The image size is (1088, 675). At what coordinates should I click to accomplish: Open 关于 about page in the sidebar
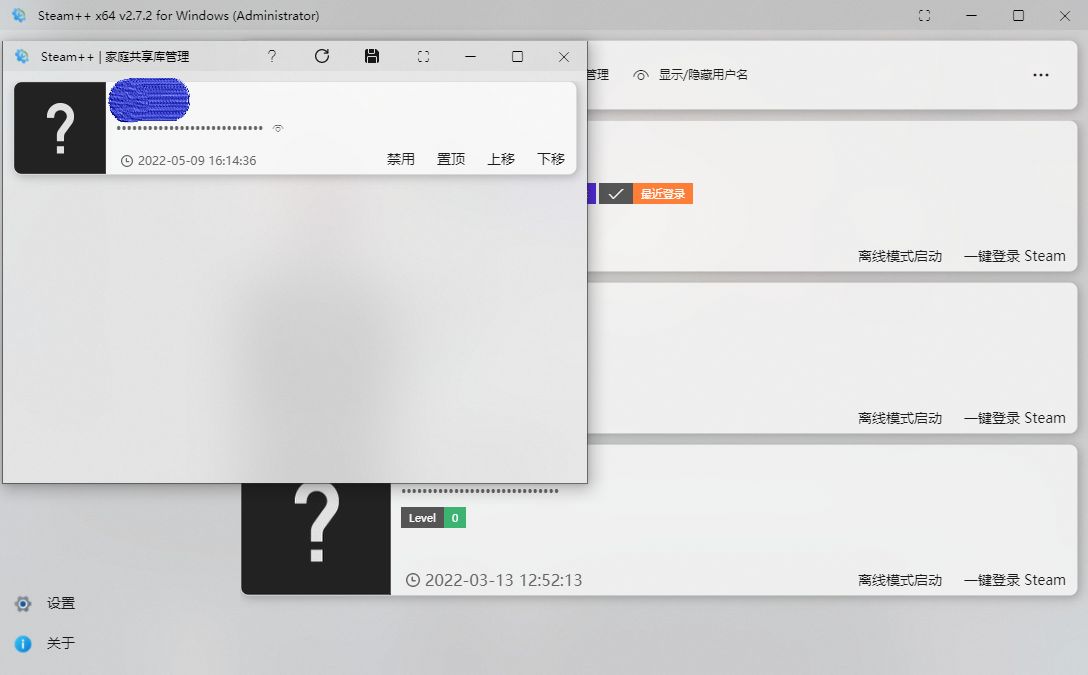tap(60, 644)
